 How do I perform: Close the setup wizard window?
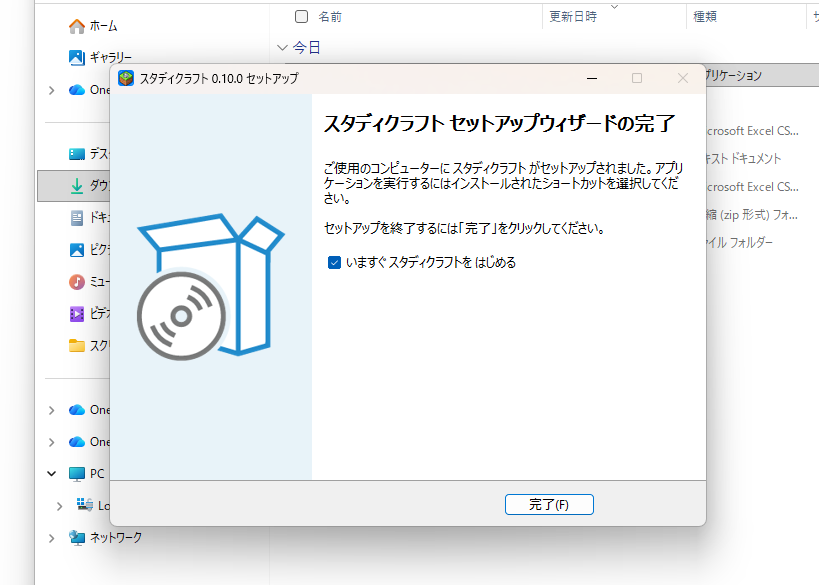coord(683,78)
